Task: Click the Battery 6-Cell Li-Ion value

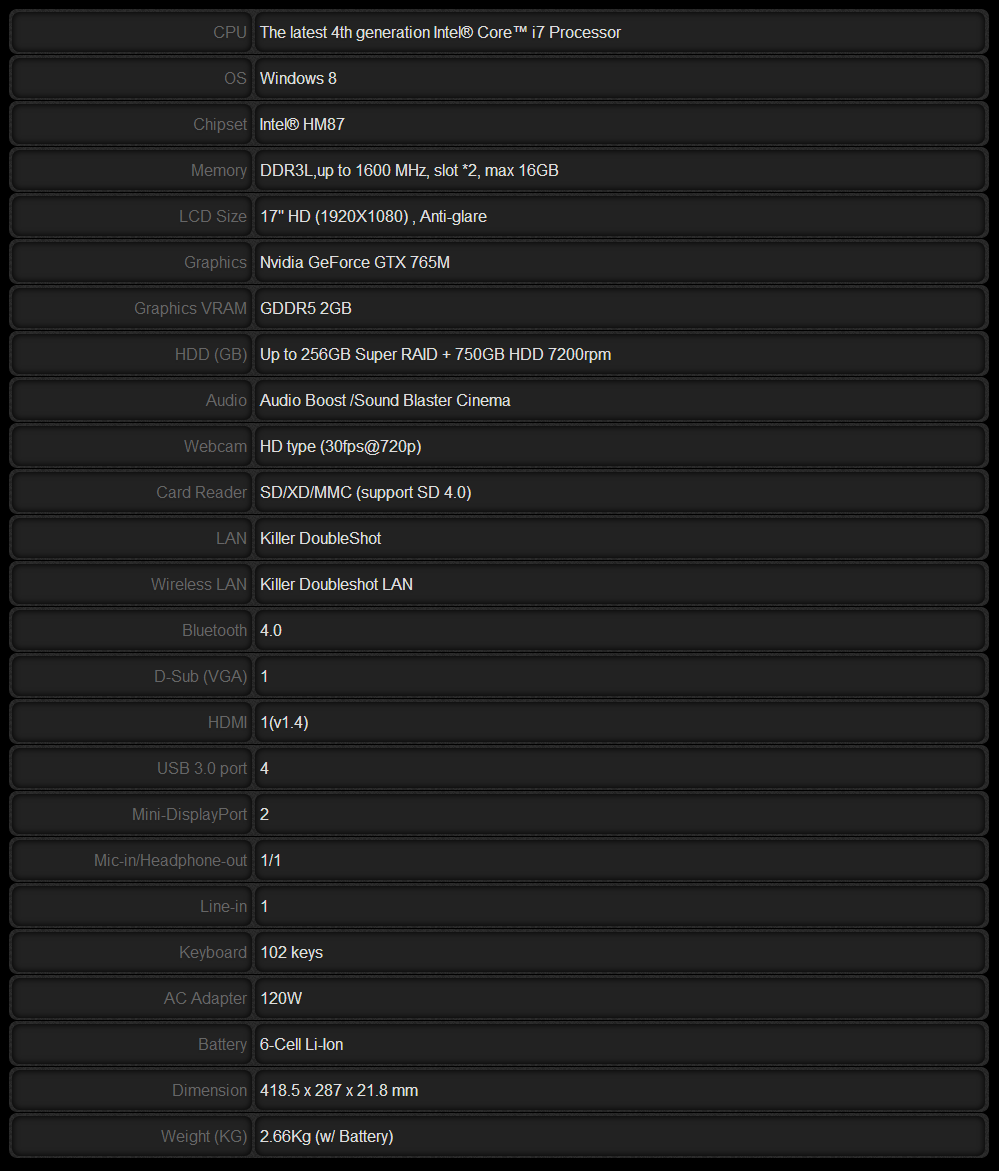Action: (301, 1044)
